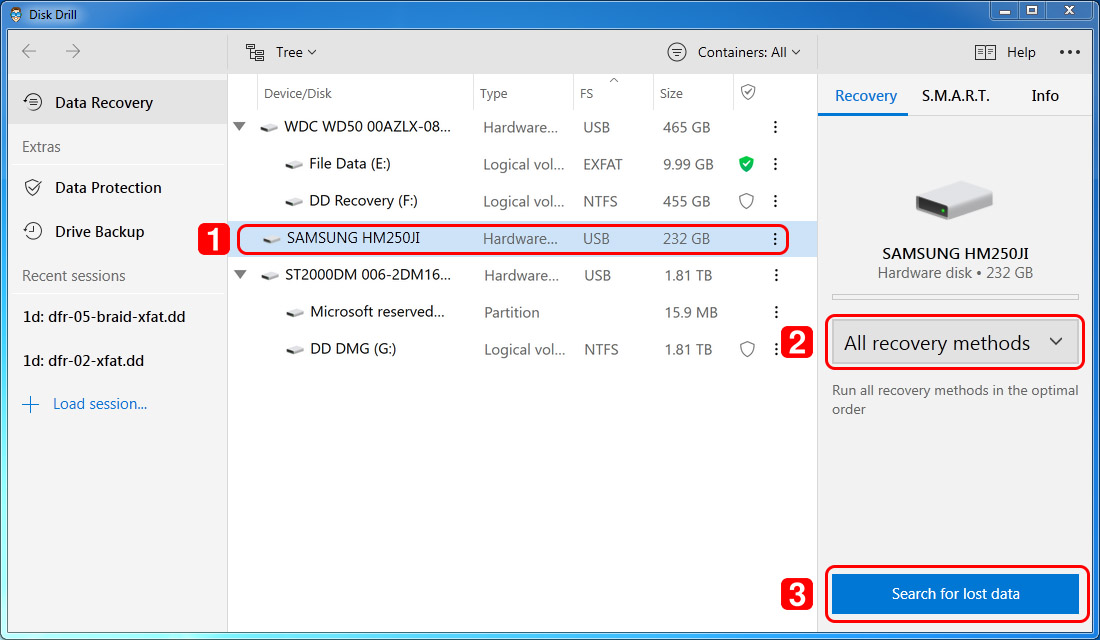This screenshot has width=1100, height=640.
Task: Collapse the WDC WD50 disk tree
Action: click(x=240, y=127)
